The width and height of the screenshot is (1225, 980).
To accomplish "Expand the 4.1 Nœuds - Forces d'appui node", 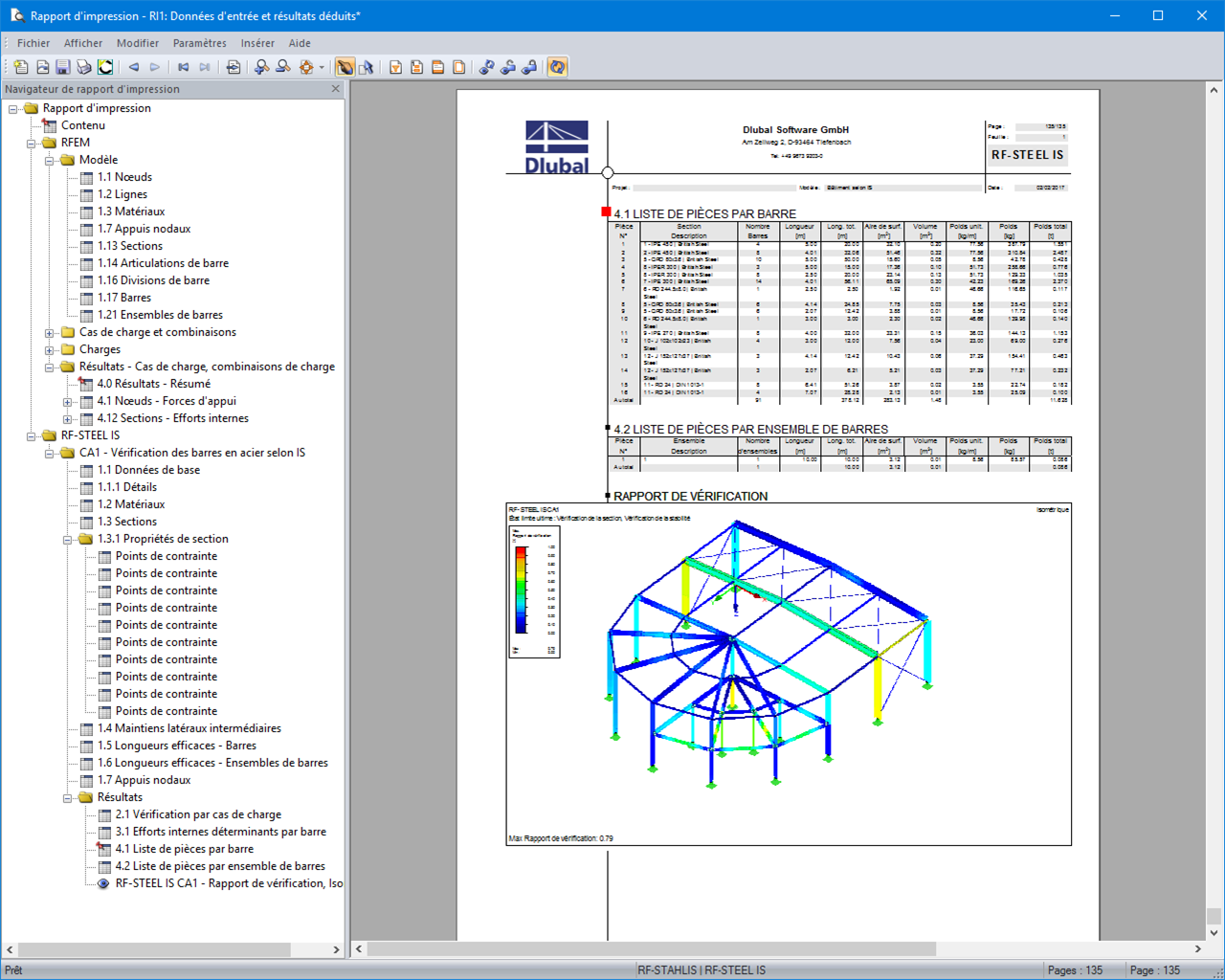I will coord(68,401).
